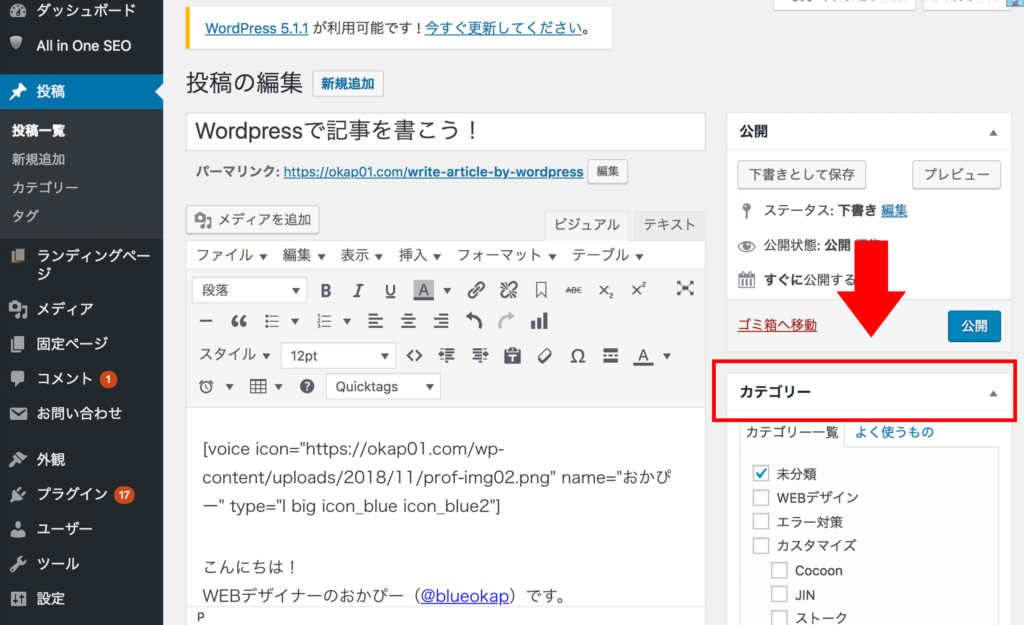Screen dimensions: 1024x625
Task: Open the フォーマット menu
Action: click(x=506, y=255)
